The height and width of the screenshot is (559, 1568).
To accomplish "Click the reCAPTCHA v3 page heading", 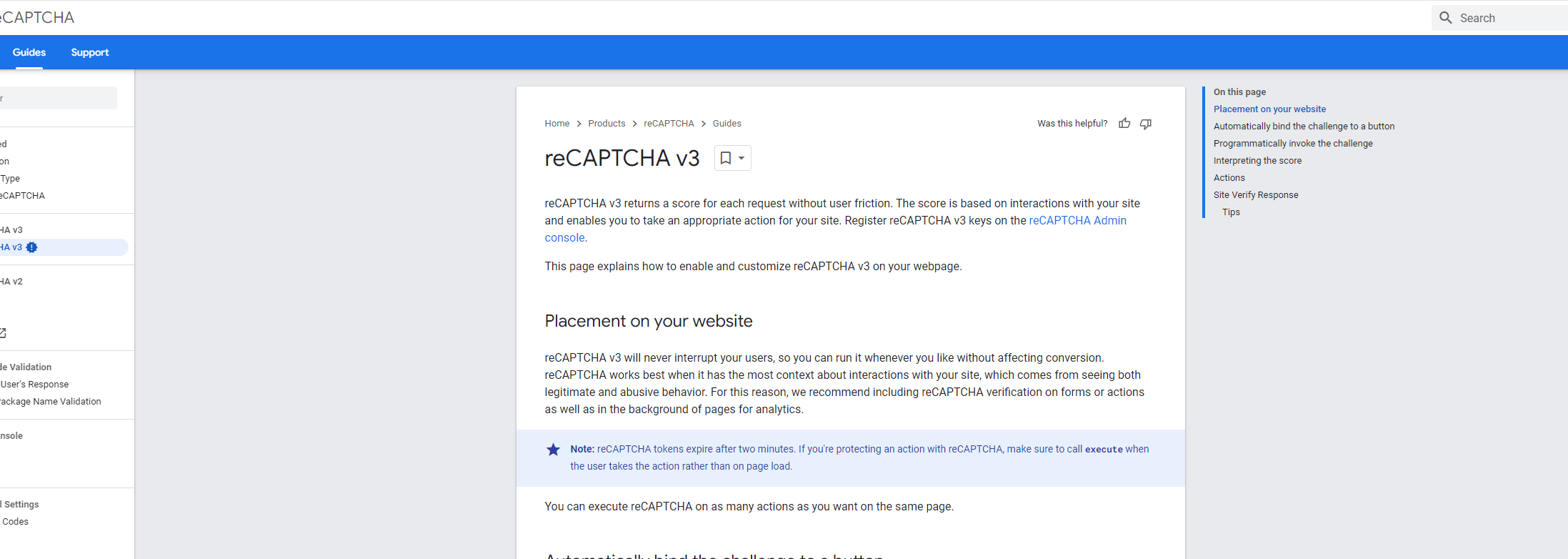I will click(x=622, y=158).
